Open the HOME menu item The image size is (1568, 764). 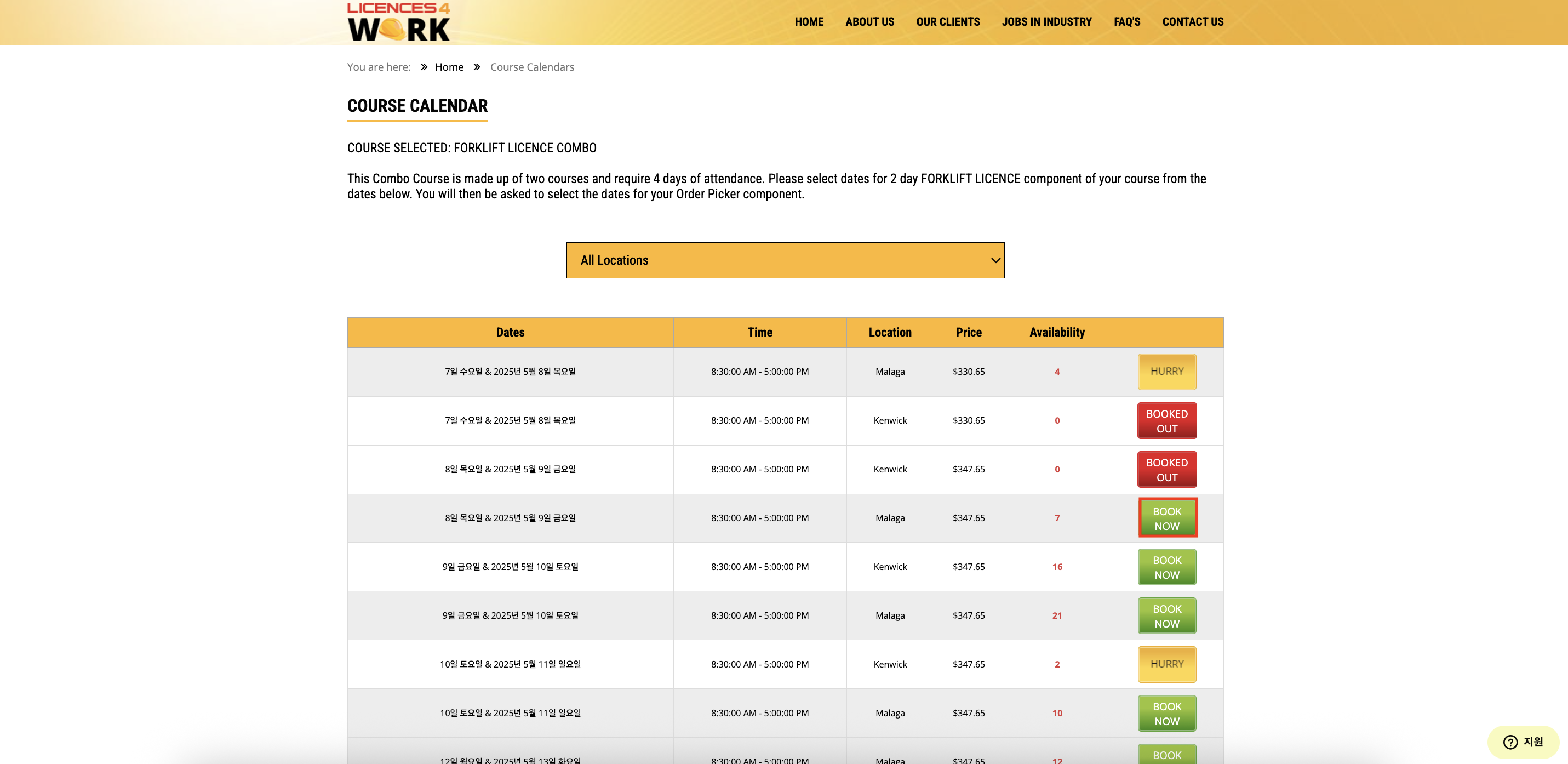(808, 22)
